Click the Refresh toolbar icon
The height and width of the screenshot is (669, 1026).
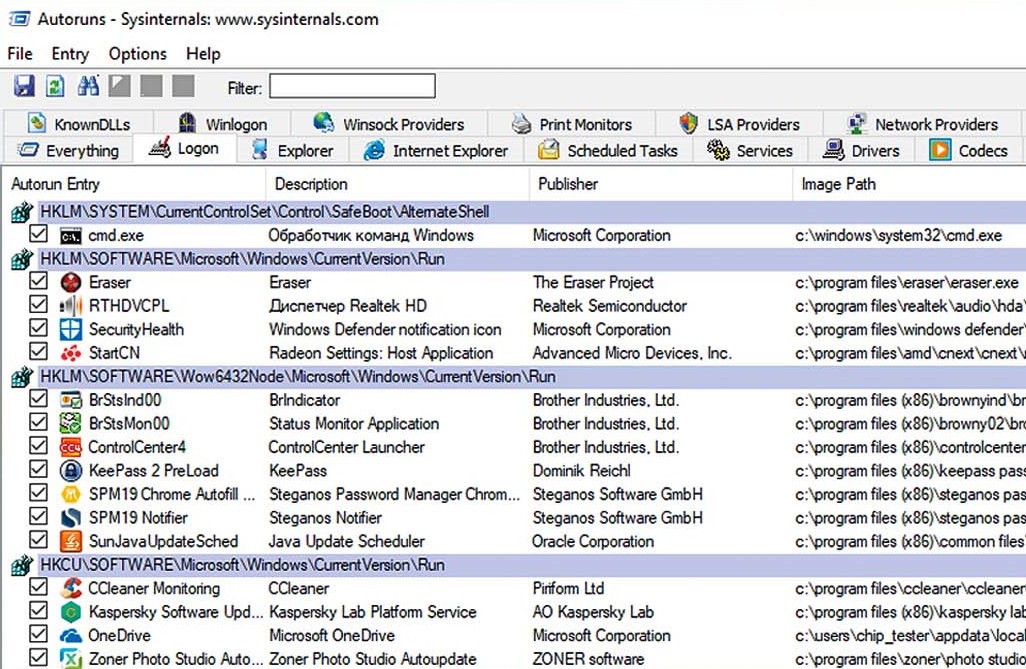(55, 87)
